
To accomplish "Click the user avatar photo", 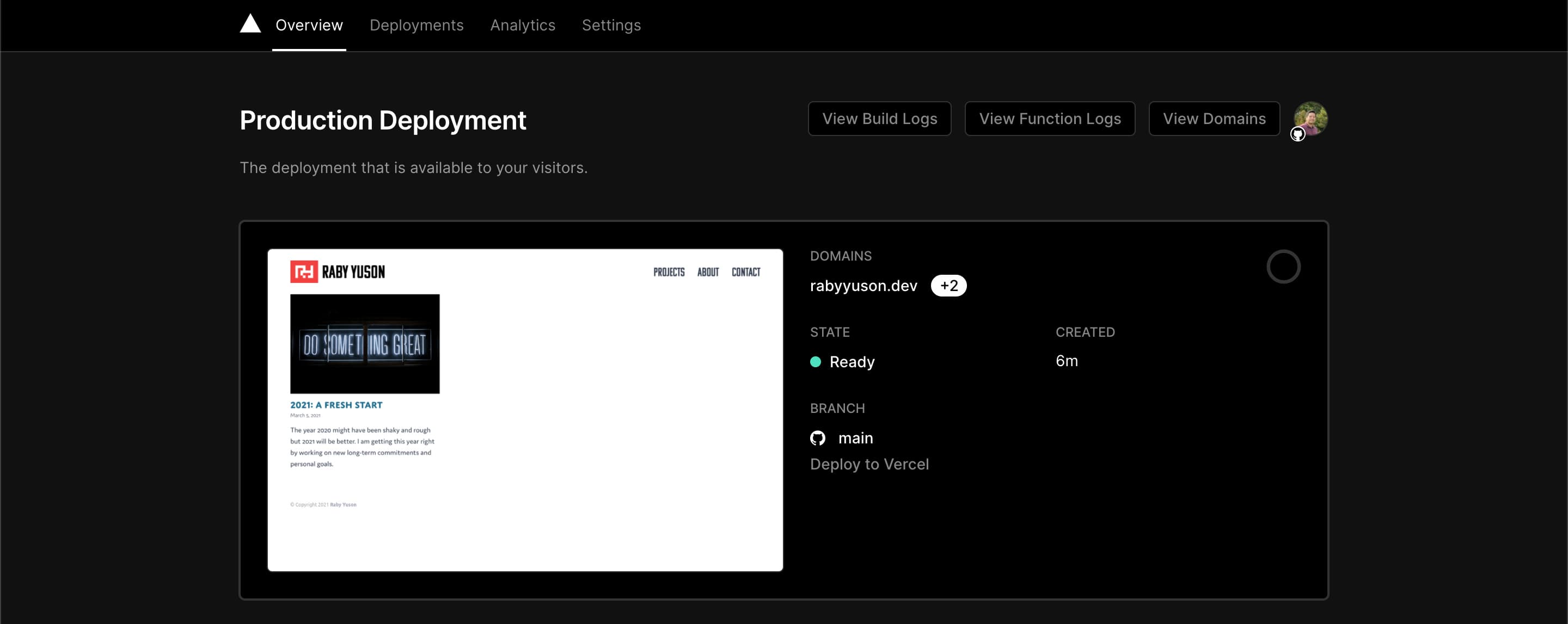I will tap(1310, 118).
